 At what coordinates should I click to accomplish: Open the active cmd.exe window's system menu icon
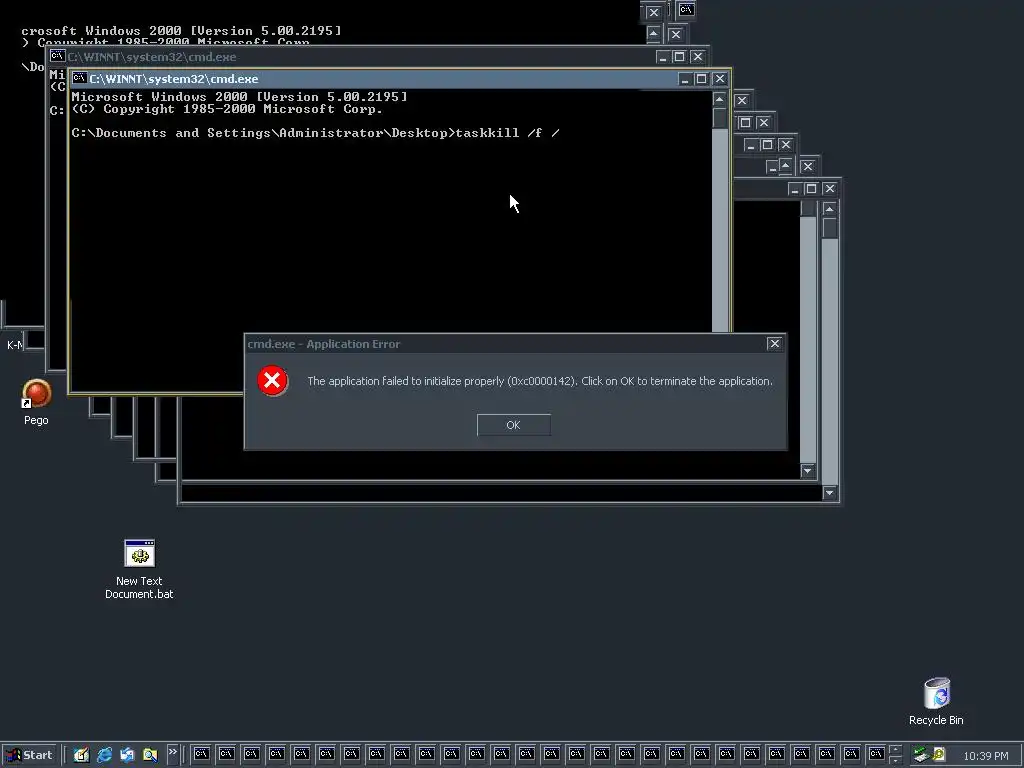click(x=79, y=78)
